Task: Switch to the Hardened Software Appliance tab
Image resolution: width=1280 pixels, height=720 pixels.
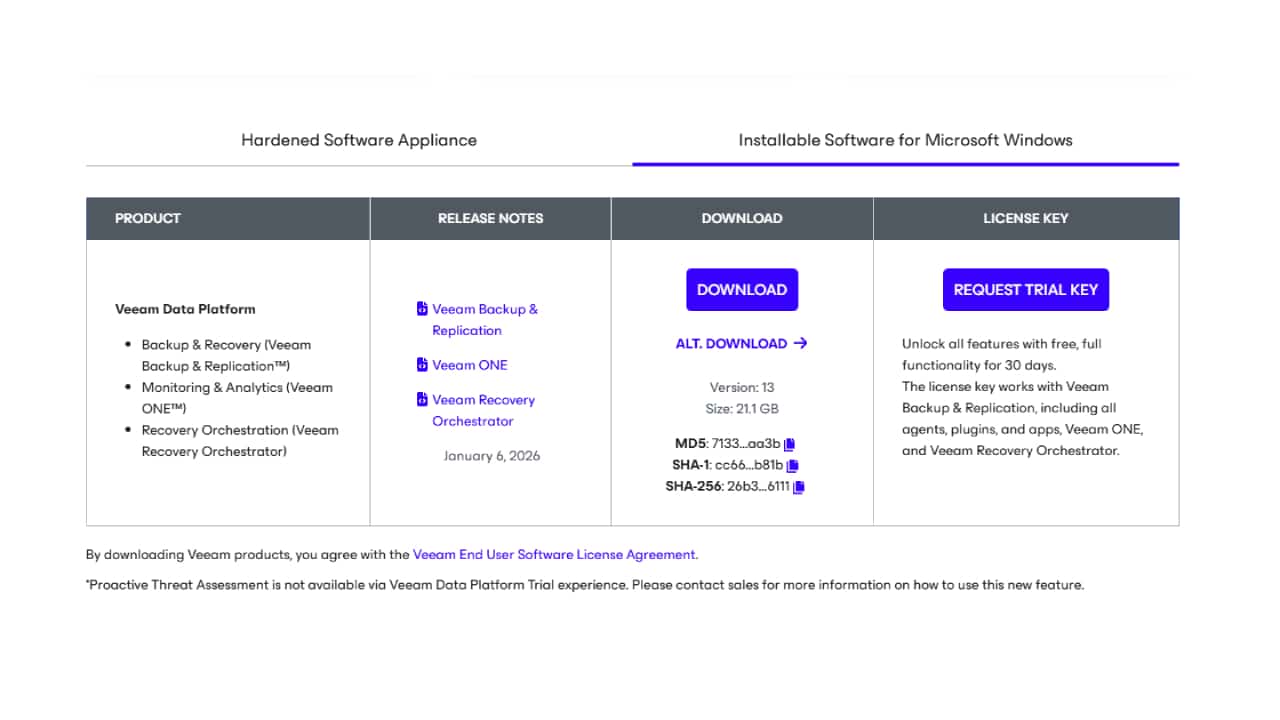Action: click(x=359, y=140)
